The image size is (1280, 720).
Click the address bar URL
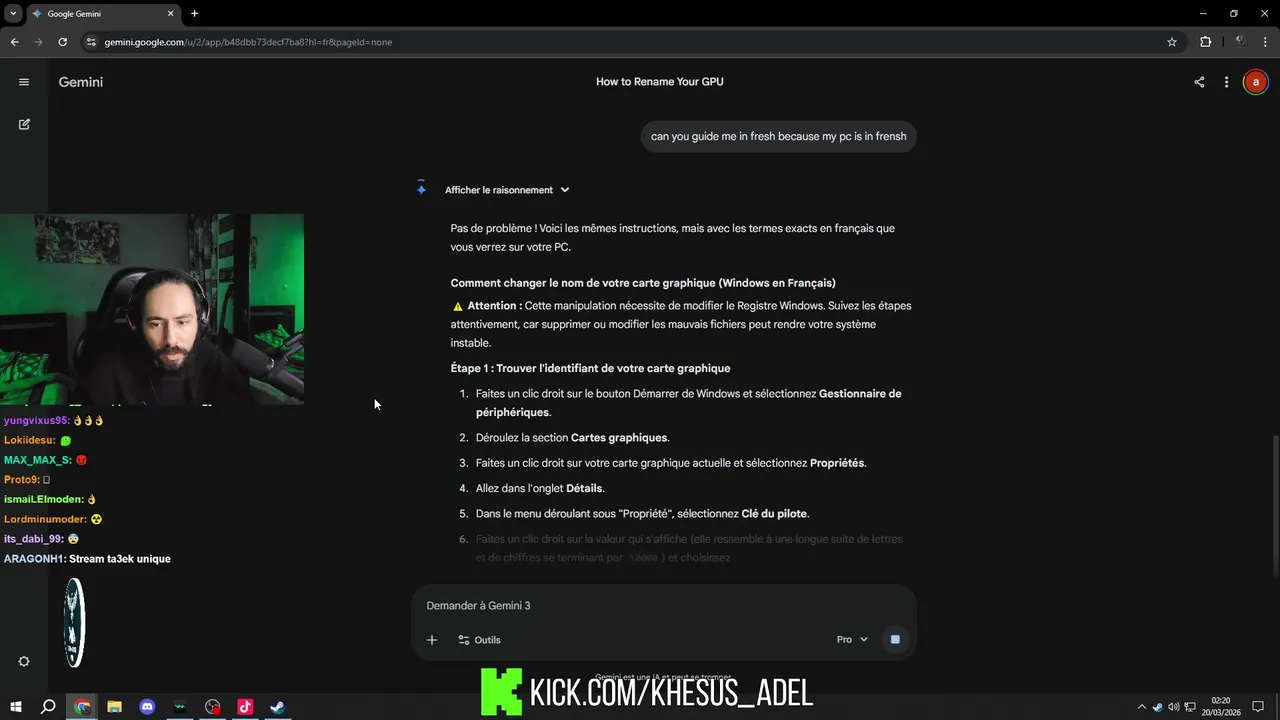point(248,42)
